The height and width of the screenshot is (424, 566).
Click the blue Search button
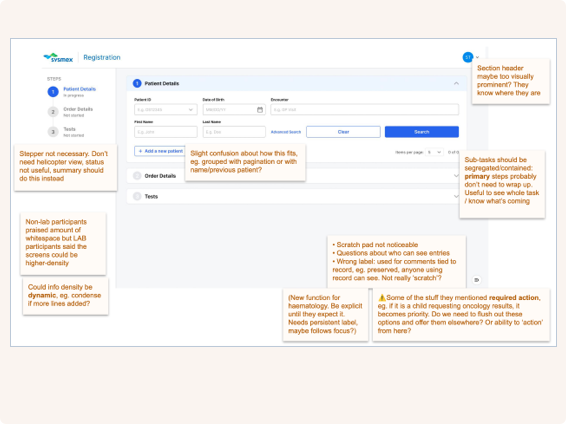pos(422,132)
